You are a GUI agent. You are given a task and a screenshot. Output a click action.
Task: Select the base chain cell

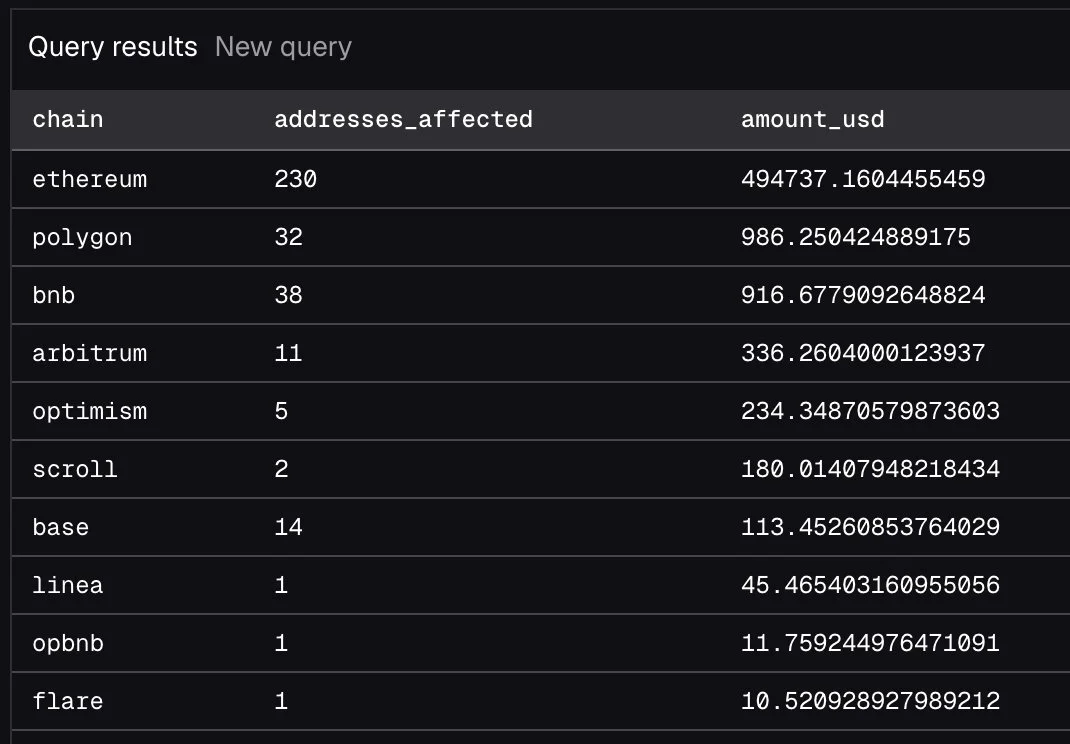61,527
